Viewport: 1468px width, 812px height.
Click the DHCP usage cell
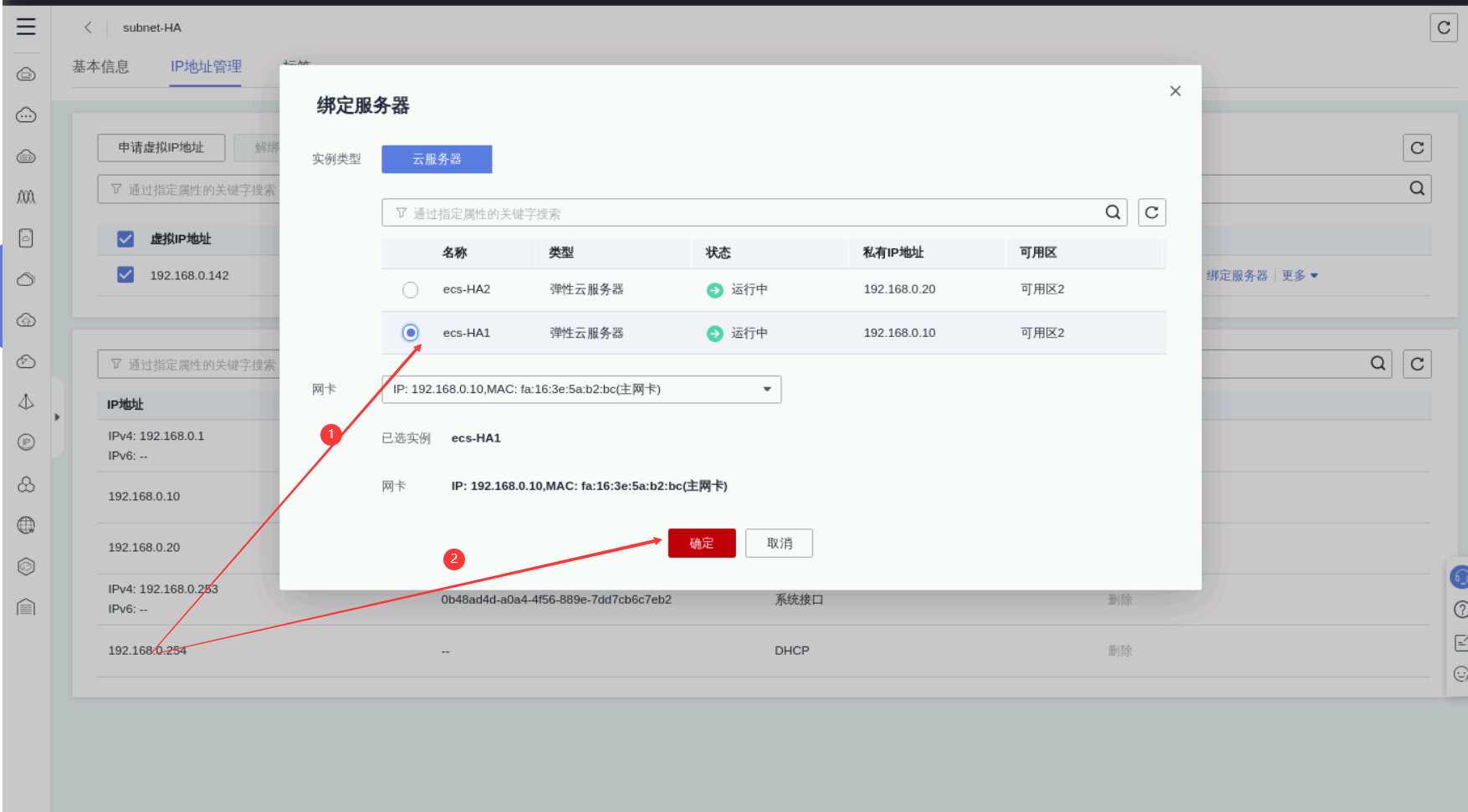[792, 651]
